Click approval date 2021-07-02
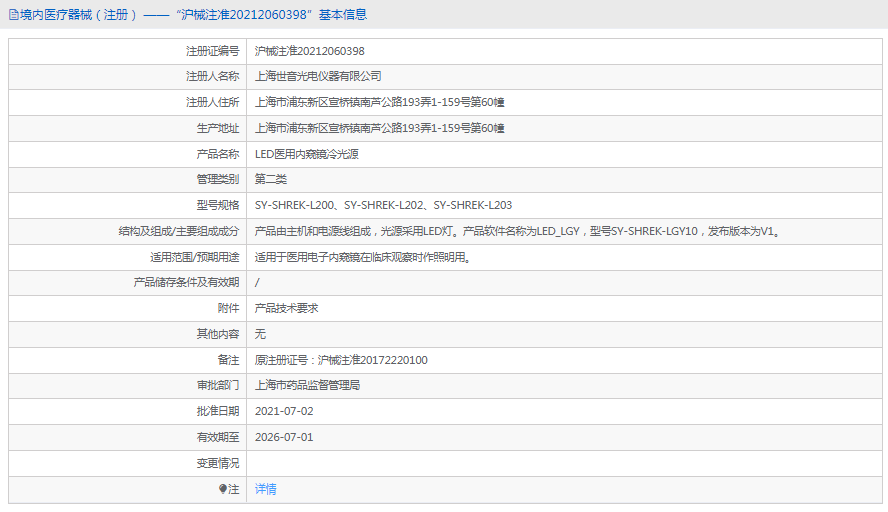 [x=284, y=412]
